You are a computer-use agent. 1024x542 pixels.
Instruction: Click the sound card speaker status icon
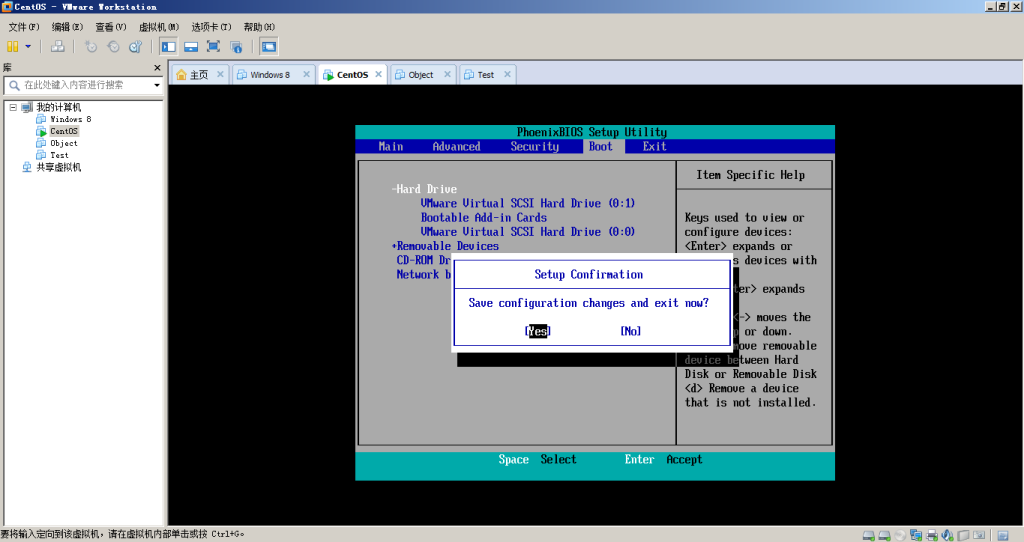[947, 535]
